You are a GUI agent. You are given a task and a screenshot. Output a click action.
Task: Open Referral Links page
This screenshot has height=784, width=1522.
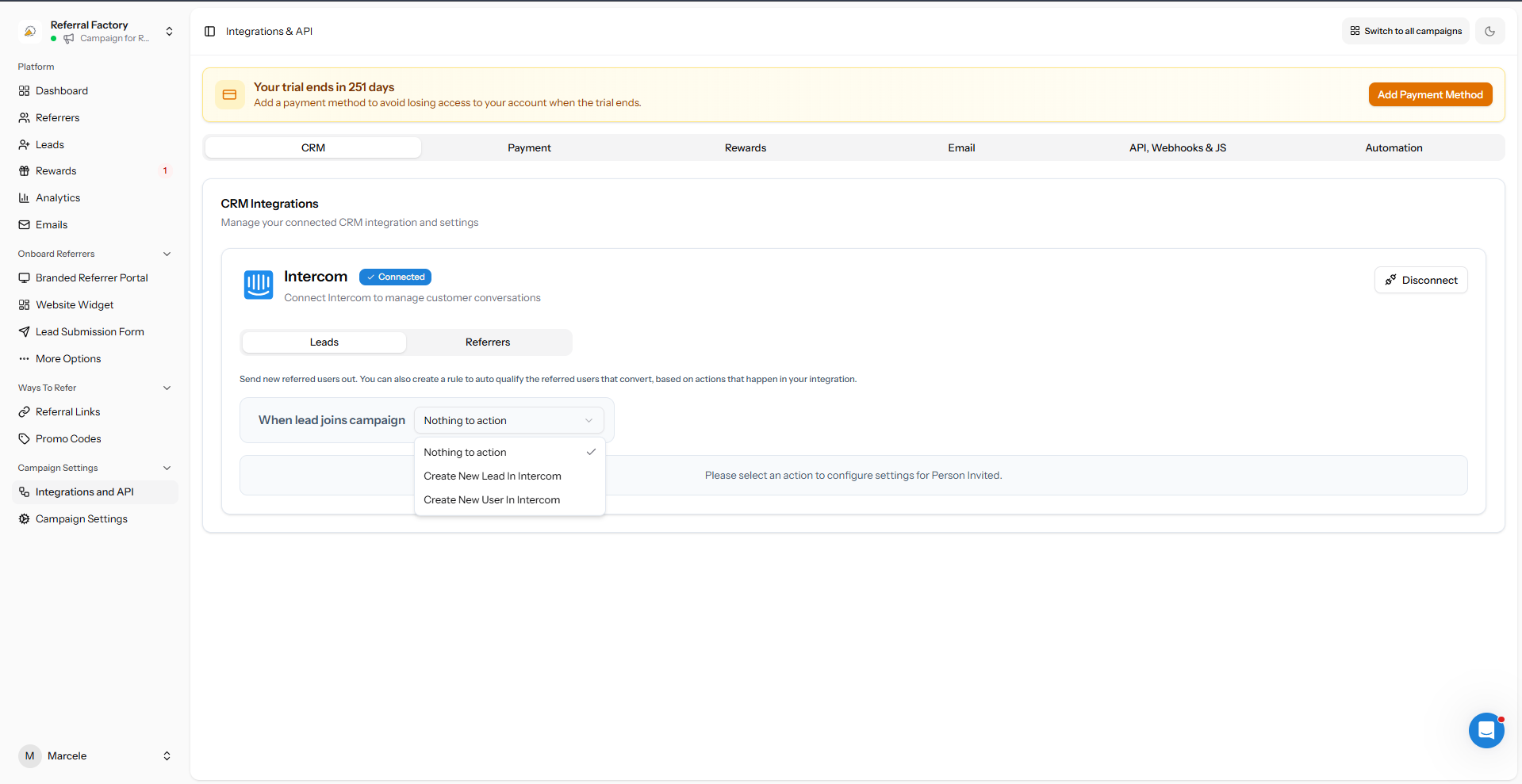click(x=68, y=412)
